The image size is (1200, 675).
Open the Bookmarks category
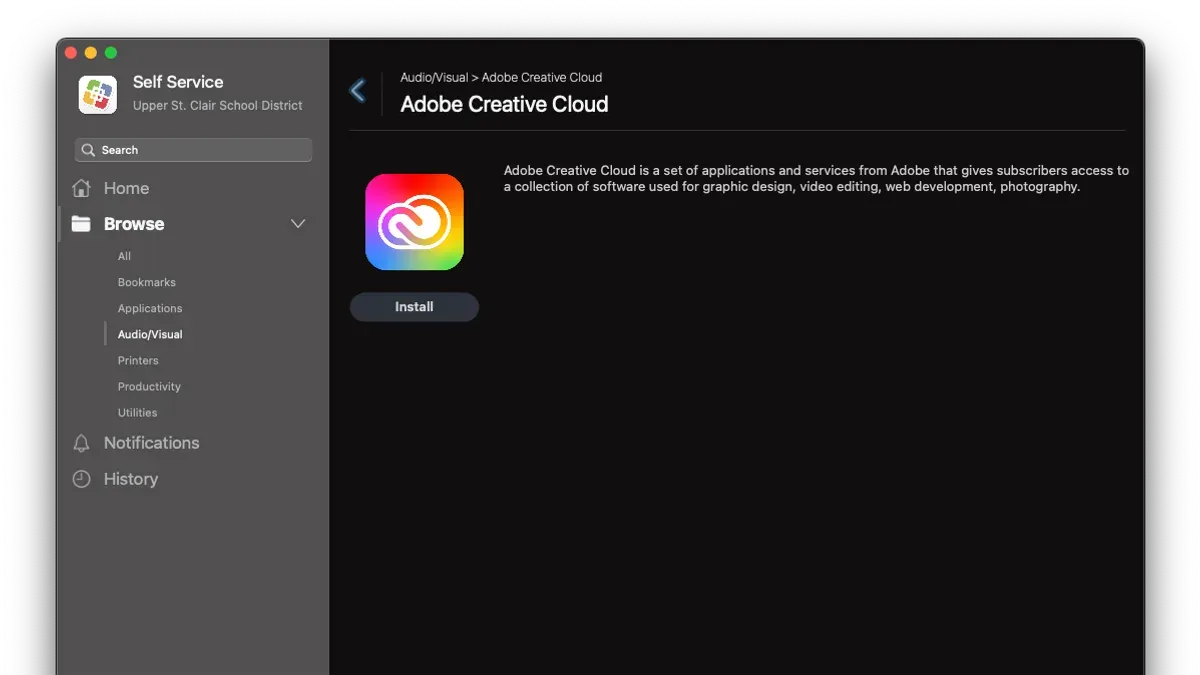tap(147, 282)
